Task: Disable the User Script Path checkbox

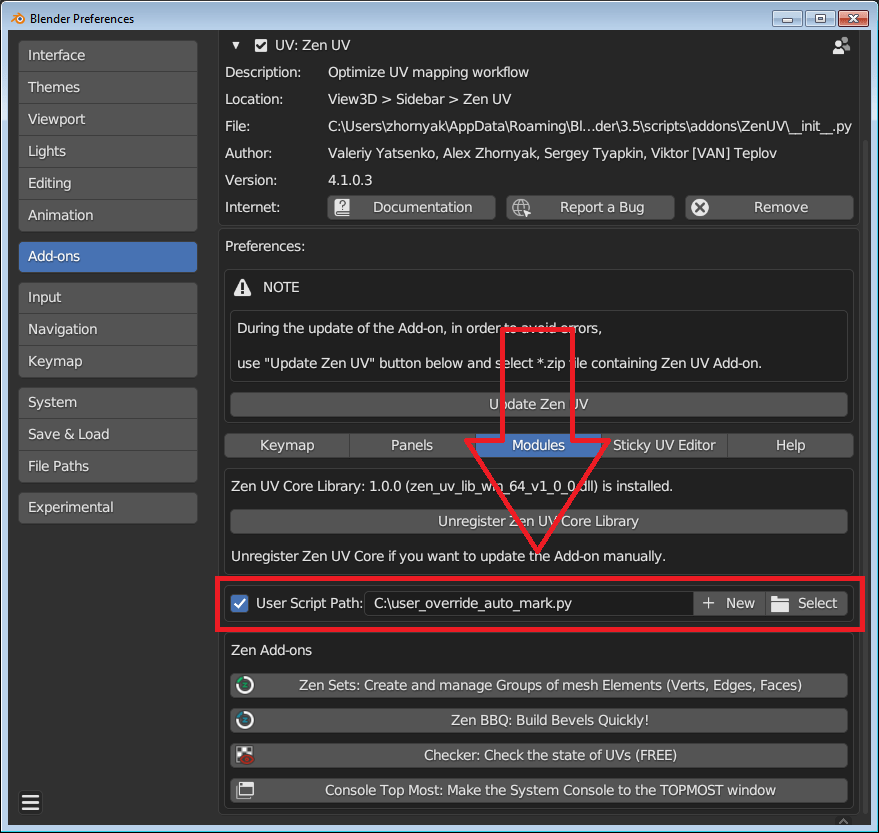Action: 239,603
